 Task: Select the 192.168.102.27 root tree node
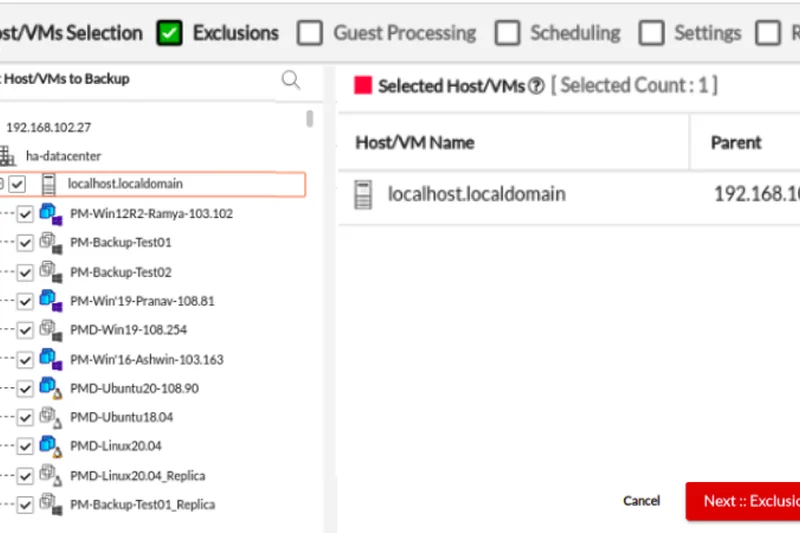coord(48,128)
